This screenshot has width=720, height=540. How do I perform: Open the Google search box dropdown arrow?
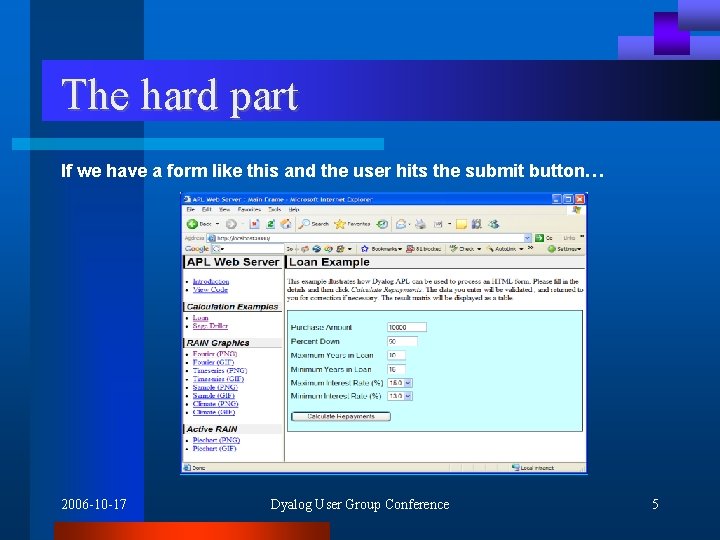(x=222, y=249)
